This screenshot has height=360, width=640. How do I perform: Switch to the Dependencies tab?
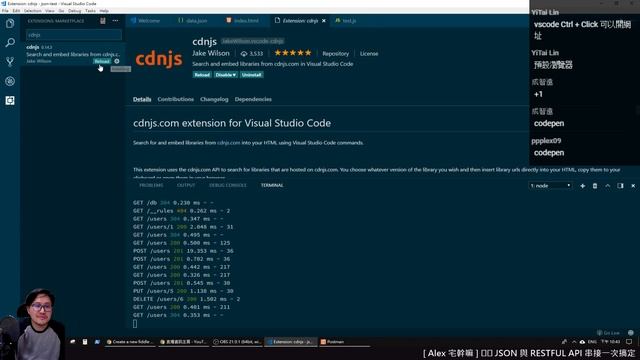point(253,99)
